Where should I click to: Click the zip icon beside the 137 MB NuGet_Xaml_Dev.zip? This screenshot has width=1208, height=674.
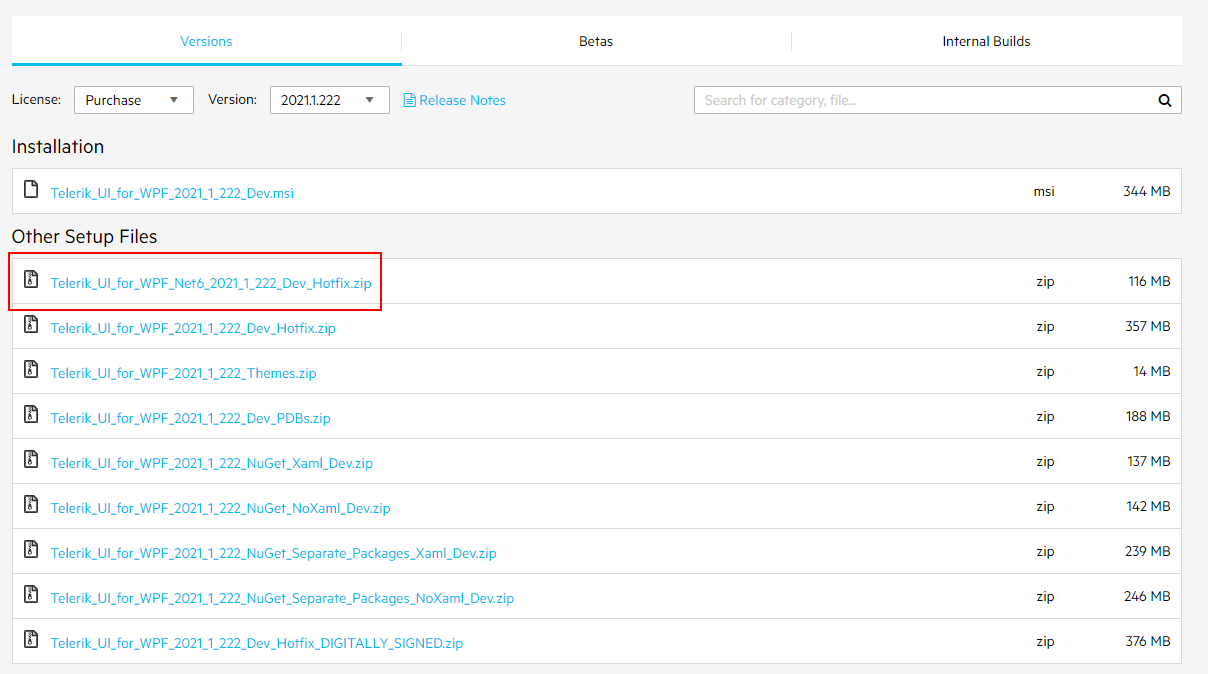point(31,459)
